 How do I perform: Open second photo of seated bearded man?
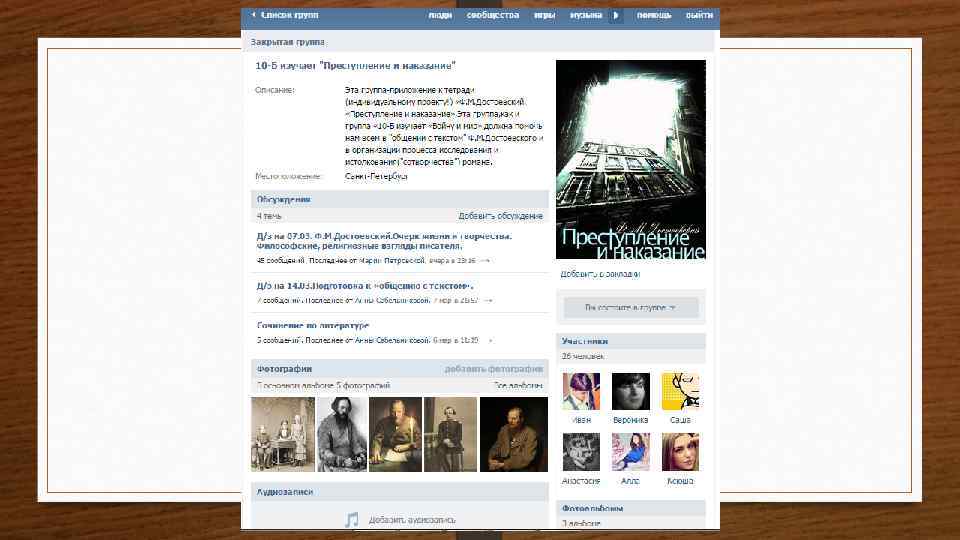[342, 435]
